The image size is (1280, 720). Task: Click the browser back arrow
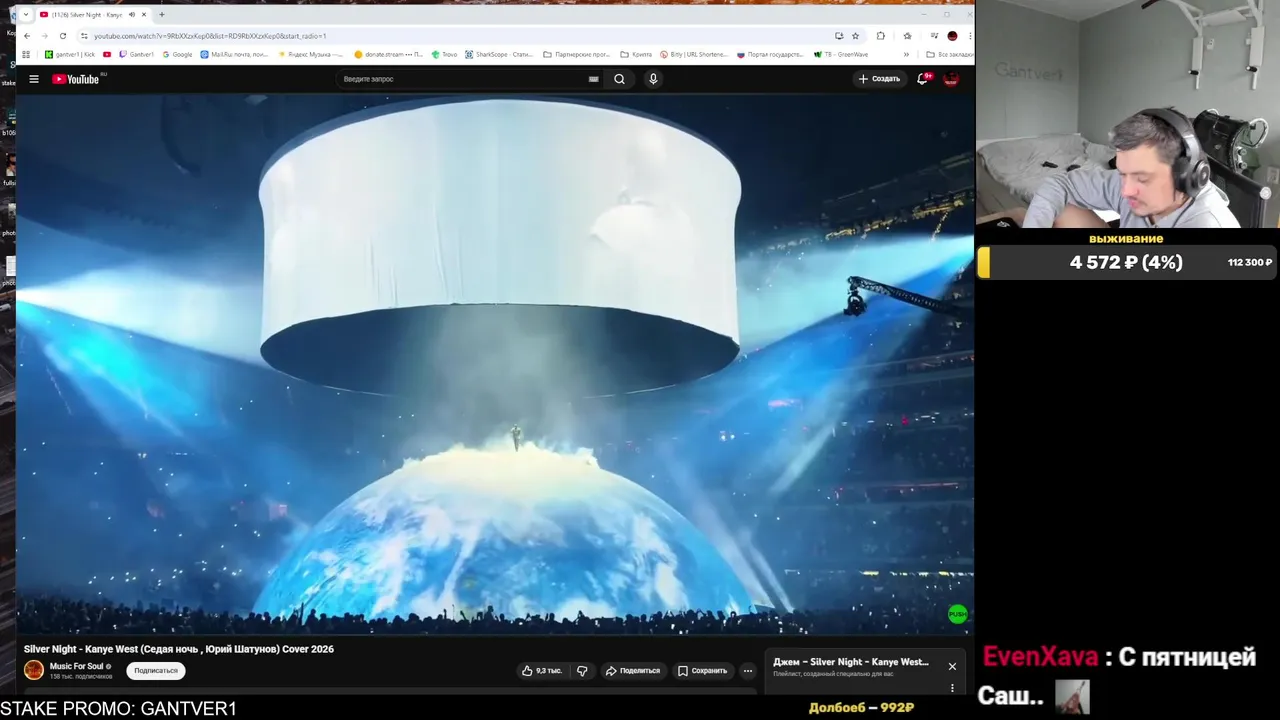tap(27, 36)
